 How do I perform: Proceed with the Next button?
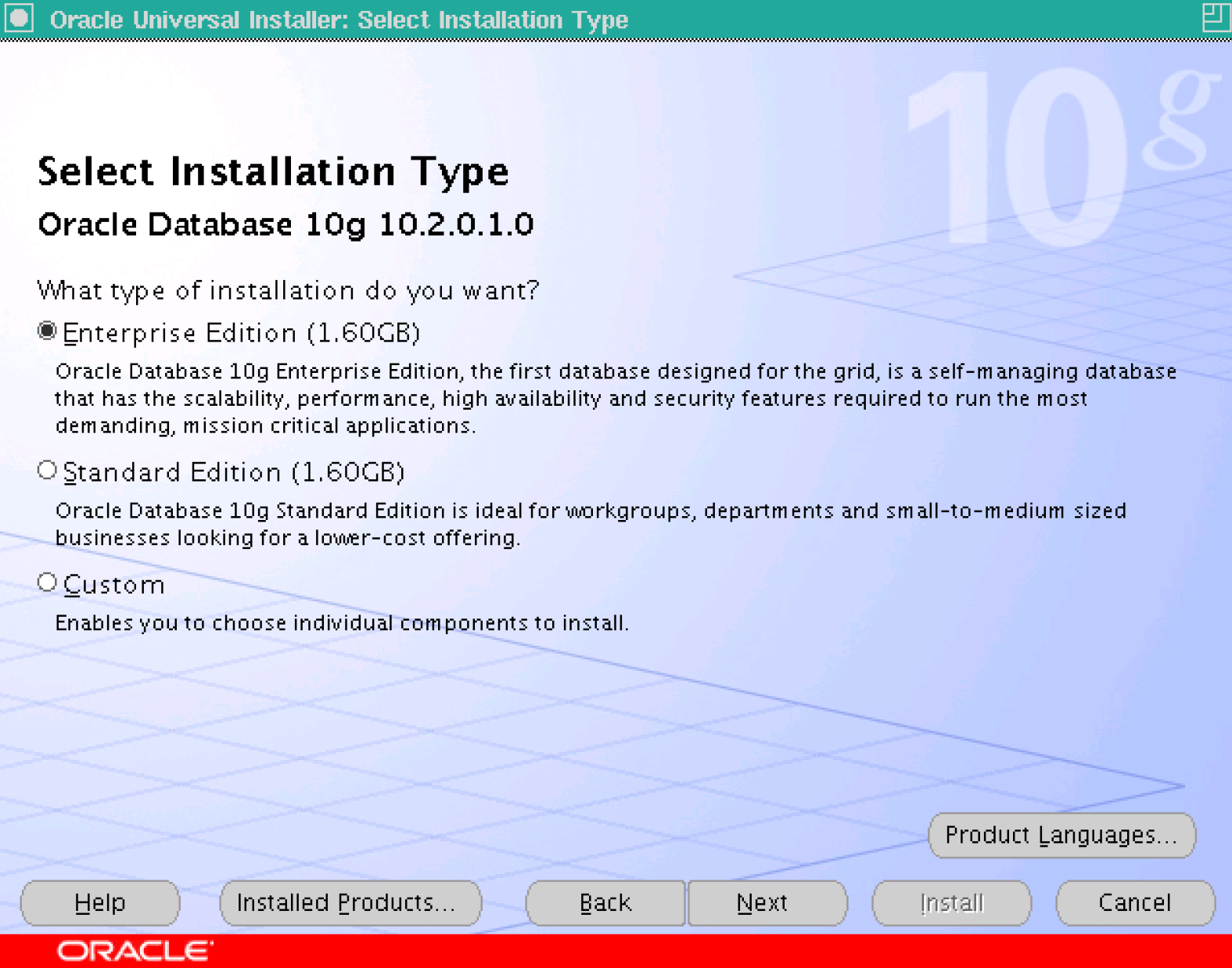point(767,903)
